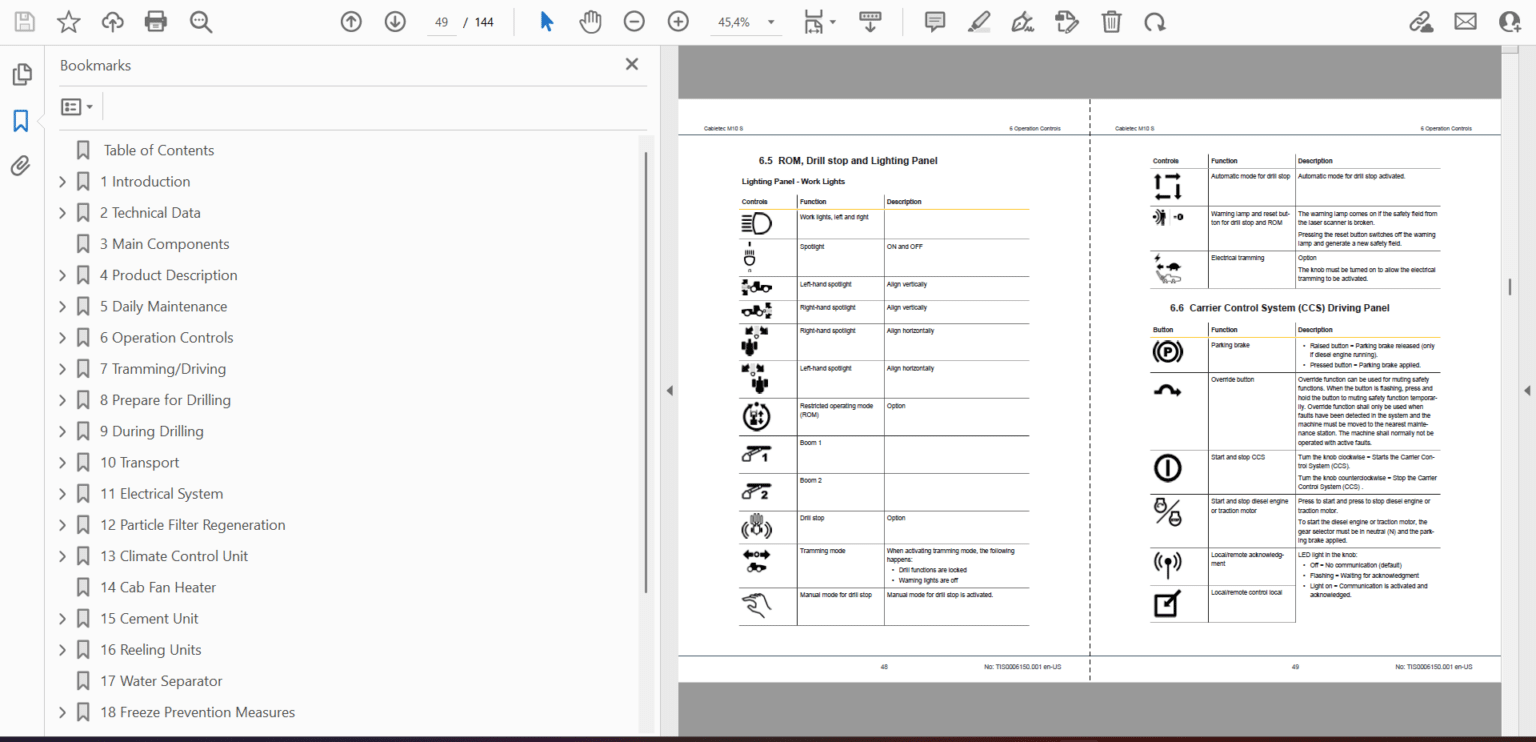Select the 'Table of Contents' bookmark
1536x742 pixels.
point(158,149)
